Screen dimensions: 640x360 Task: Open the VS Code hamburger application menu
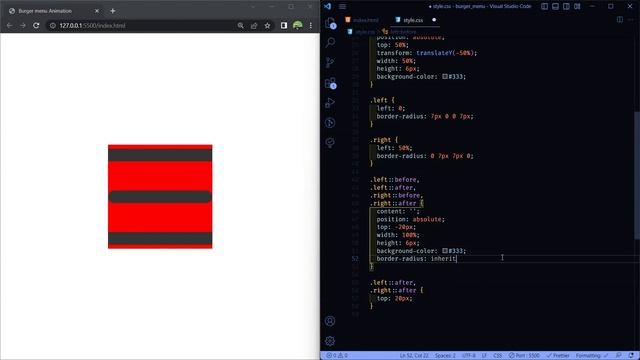tap(342, 6)
